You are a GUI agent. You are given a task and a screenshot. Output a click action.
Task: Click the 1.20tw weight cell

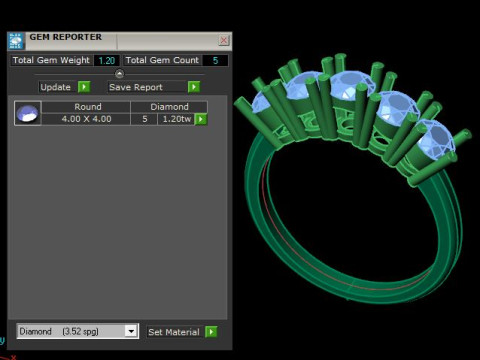click(176, 119)
